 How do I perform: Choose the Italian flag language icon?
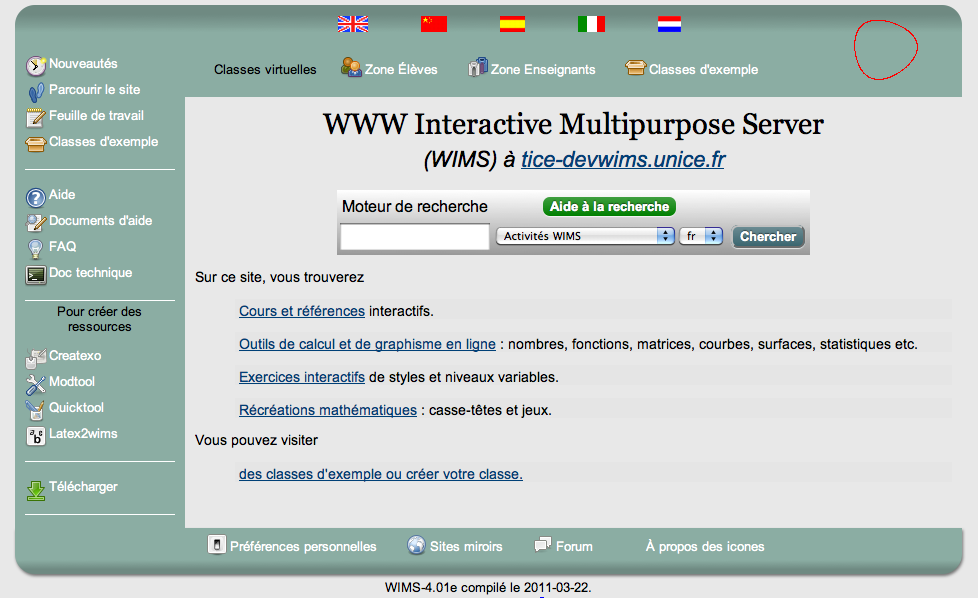coord(591,24)
